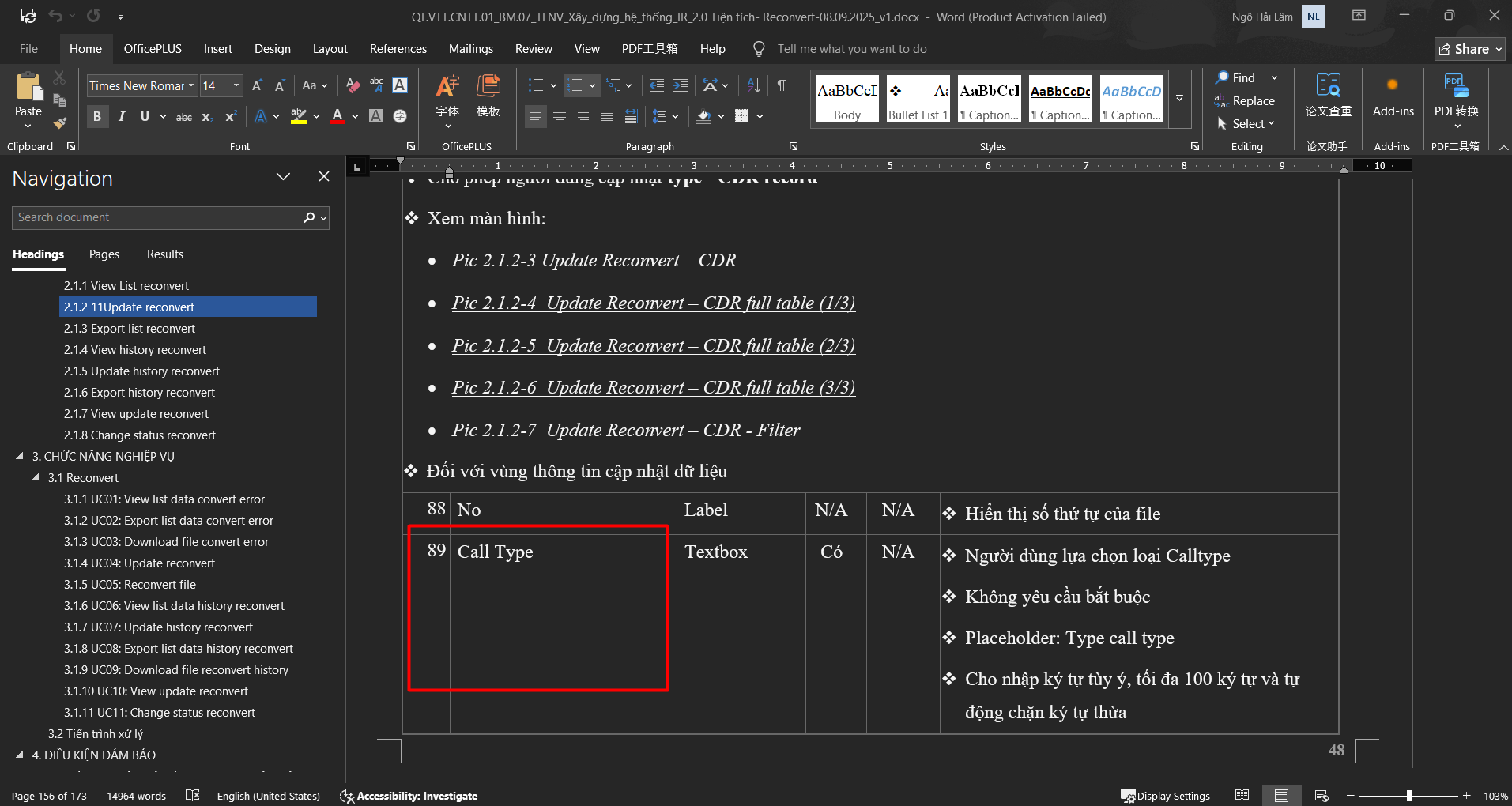The width and height of the screenshot is (1512, 806).
Task: Click the Show/Hide paragraph marks icon
Action: point(781,85)
